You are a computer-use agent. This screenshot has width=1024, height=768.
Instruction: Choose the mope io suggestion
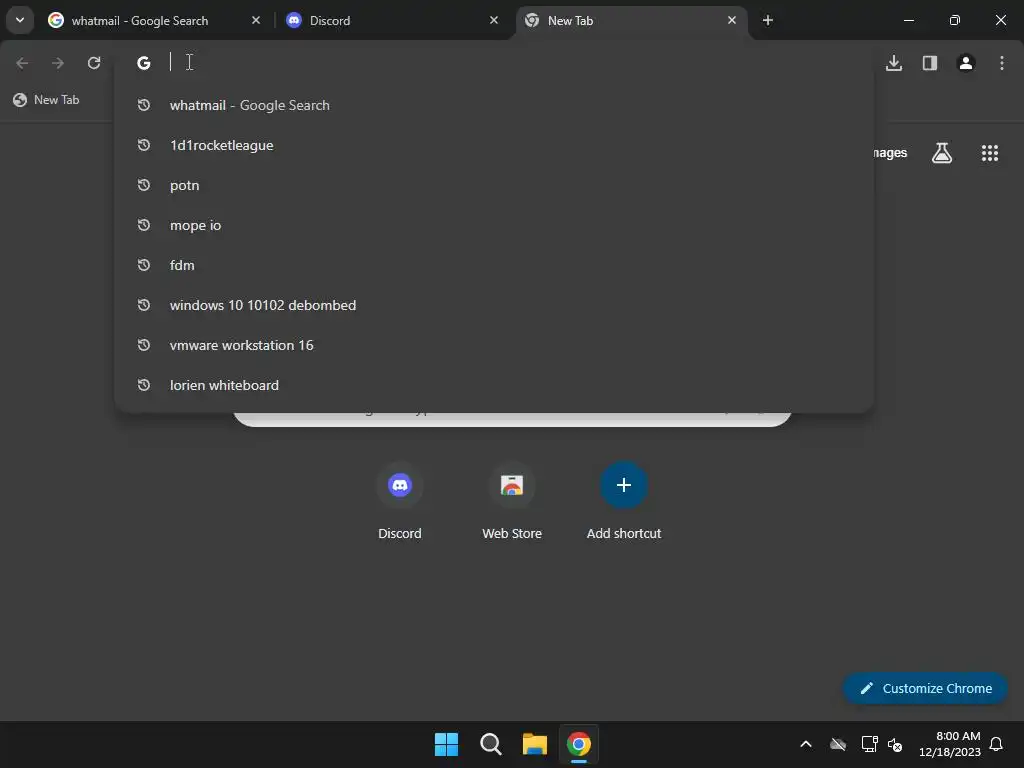(494, 225)
